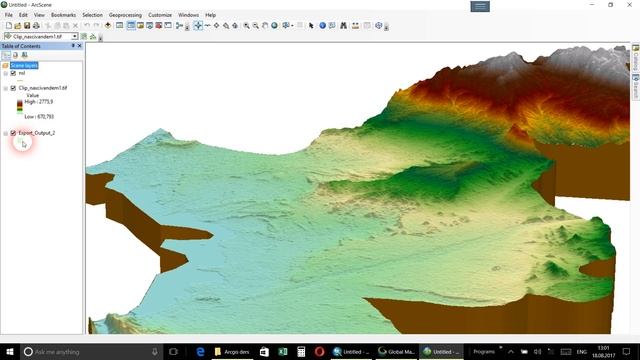
Task: Open the Search side tab
Action: click(636, 86)
